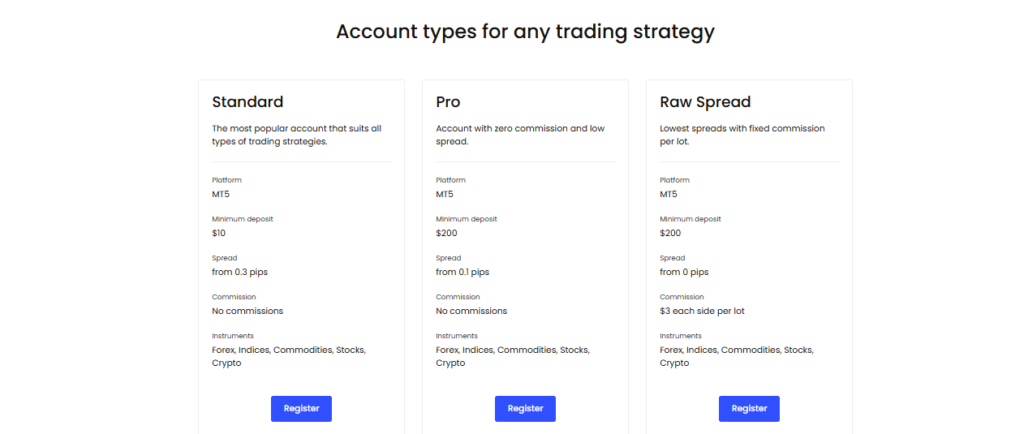Click Register button under Standard account
Viewport: 1024px width, 434px height.
[301, 408]
